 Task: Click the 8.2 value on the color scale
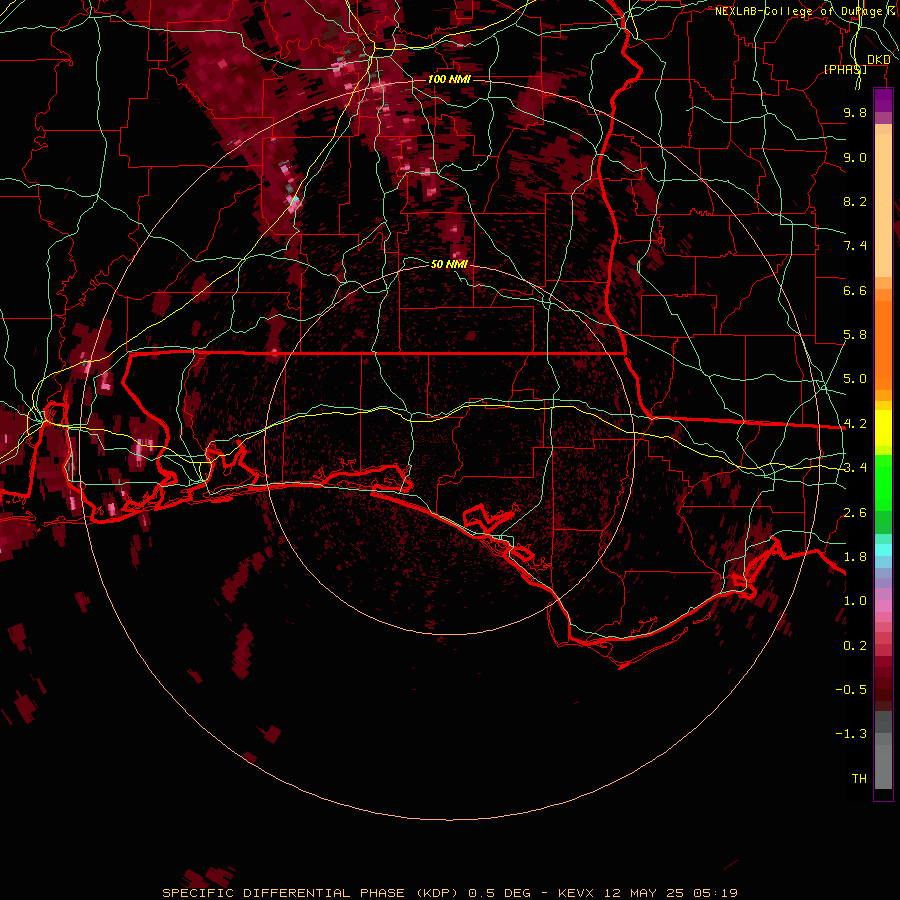coord(855,201)
